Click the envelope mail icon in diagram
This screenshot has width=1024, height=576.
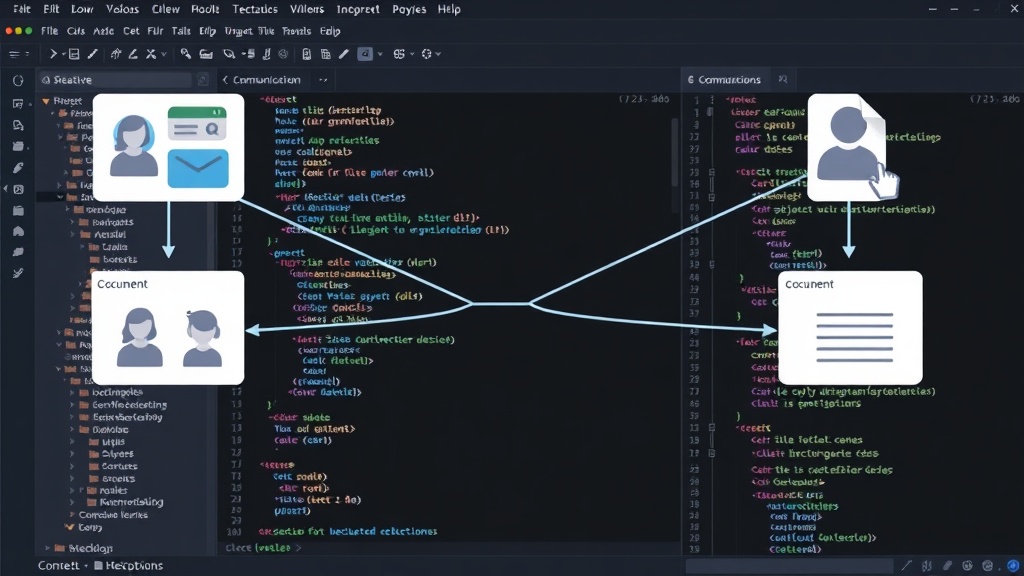[198, 168]
